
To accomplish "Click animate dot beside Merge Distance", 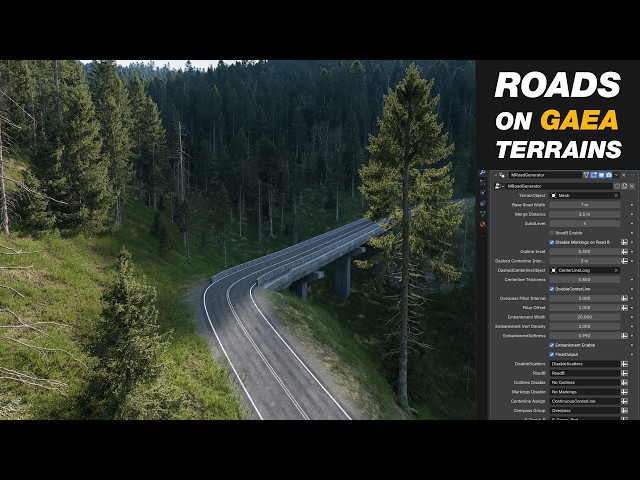I will pyautogui.click(x=632, y=214).
